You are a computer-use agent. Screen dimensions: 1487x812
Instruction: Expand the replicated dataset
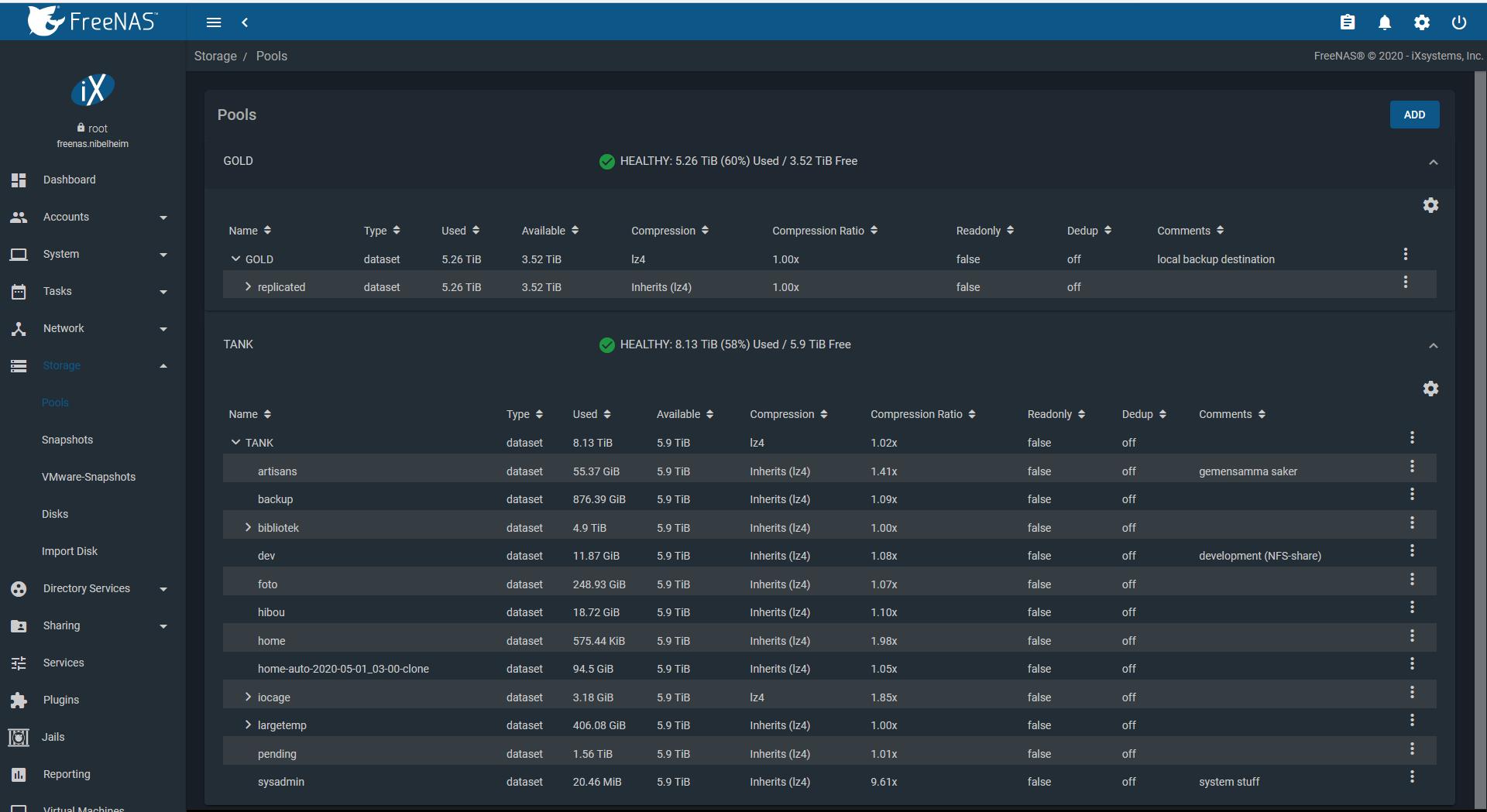248,286
